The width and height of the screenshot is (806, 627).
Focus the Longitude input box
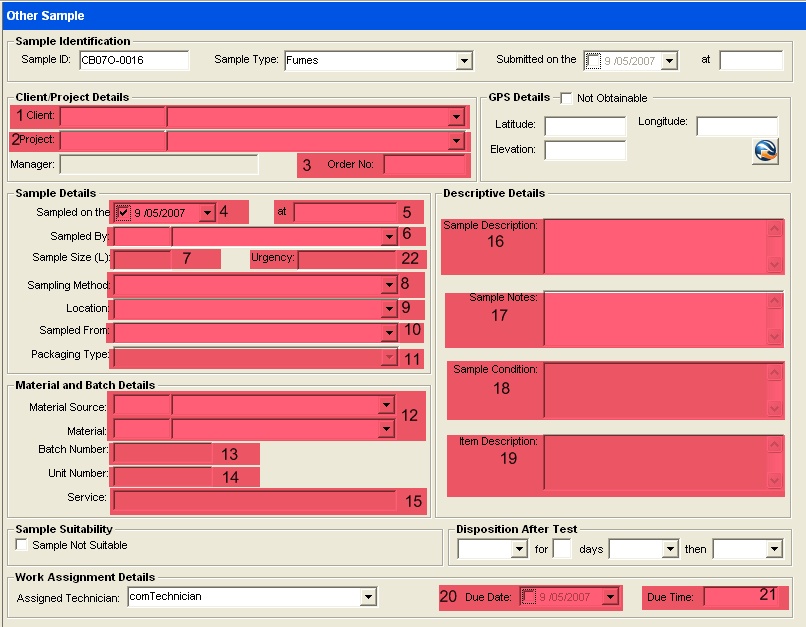736,126
